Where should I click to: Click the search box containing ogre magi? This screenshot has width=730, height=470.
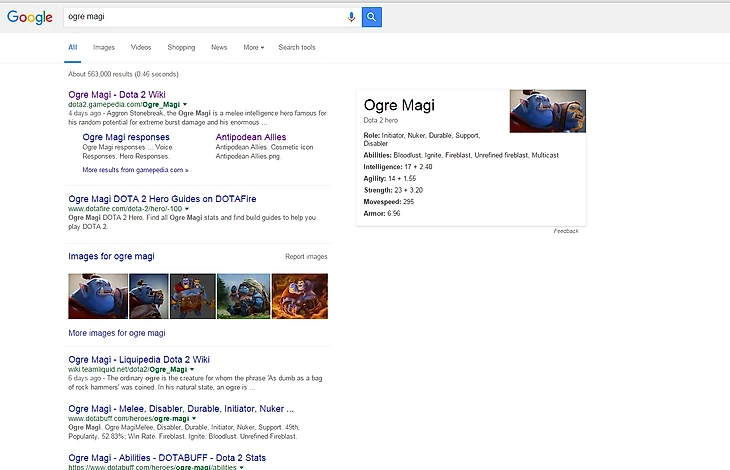pyautogui.click(x=200, y=17)
